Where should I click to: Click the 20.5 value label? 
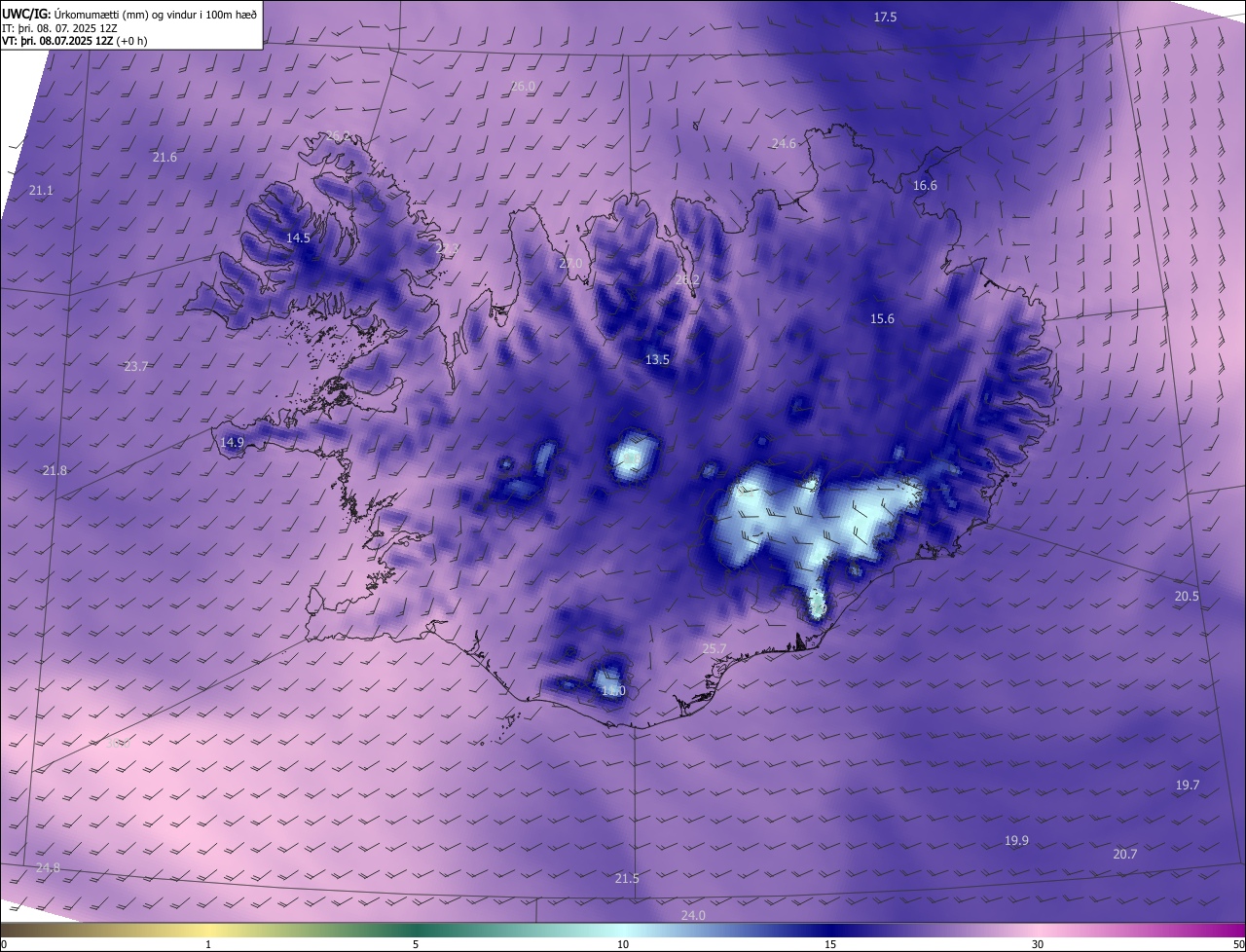[x=1187, y=597]
